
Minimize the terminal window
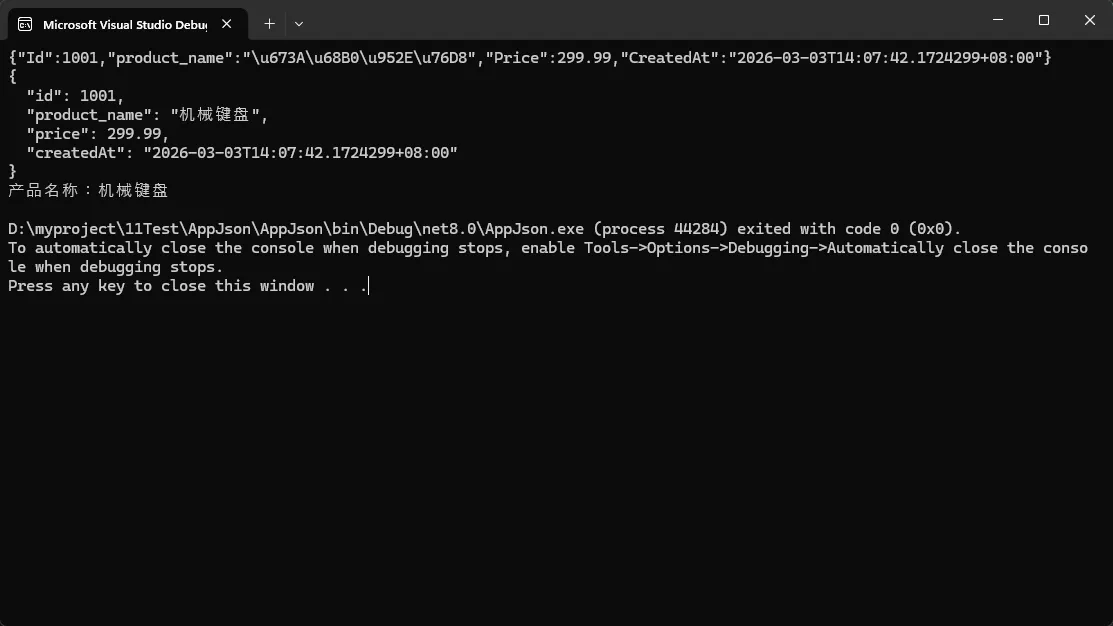(x=998, y=20)
